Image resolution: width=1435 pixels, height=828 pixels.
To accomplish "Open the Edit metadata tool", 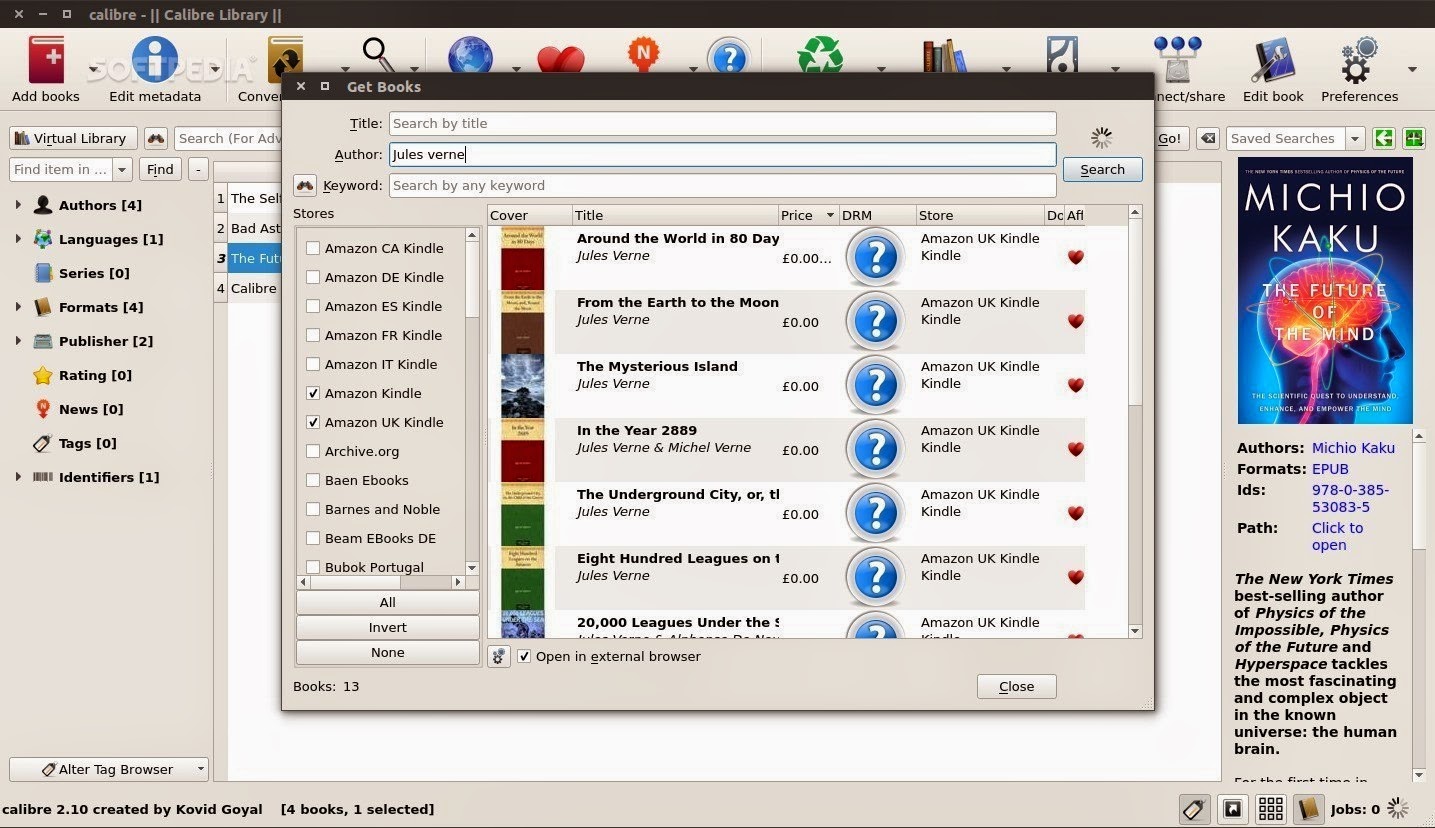I will pyautogui.click(x=155, y=62).
